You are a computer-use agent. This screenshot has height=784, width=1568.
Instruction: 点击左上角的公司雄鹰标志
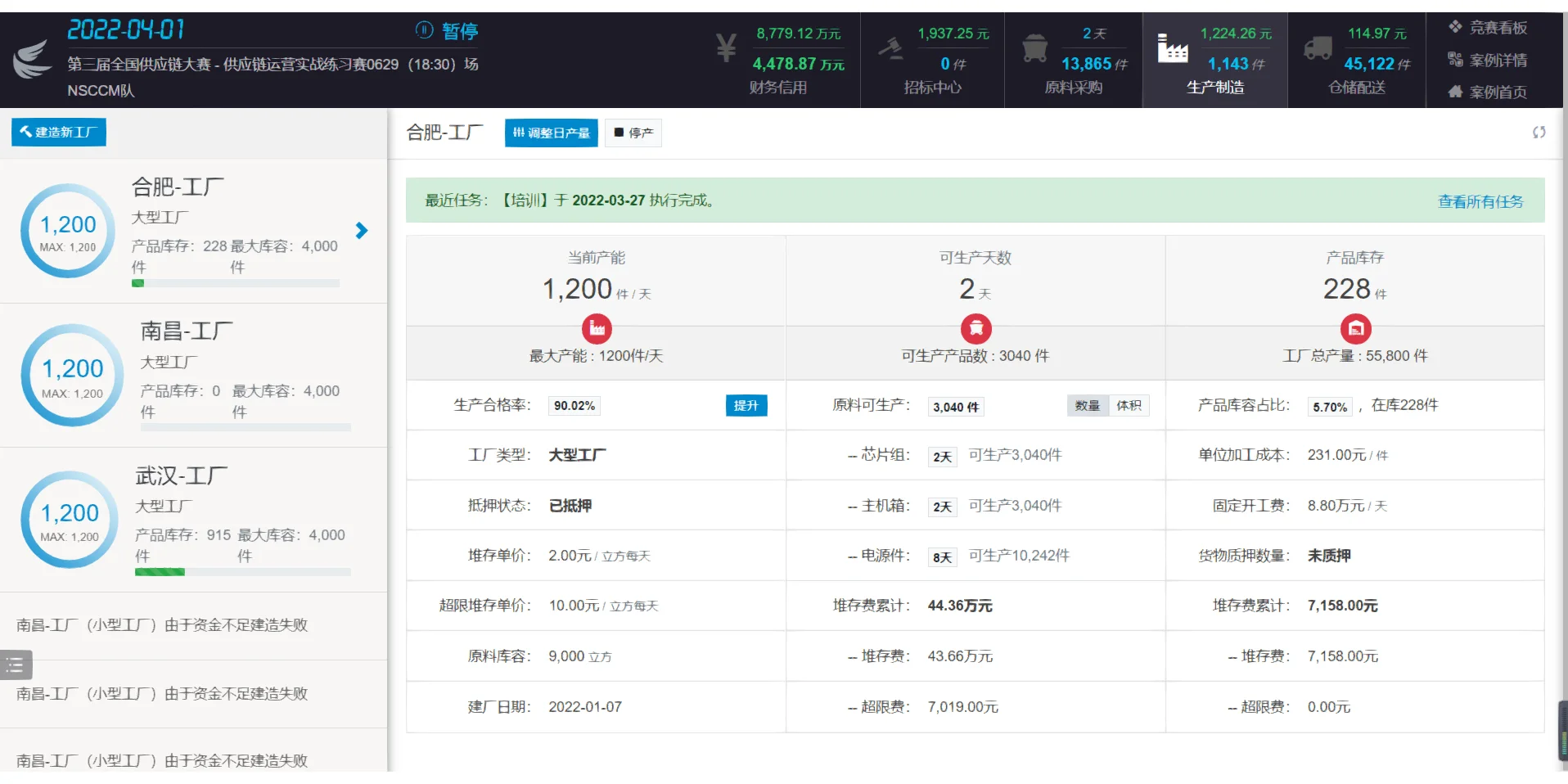[31, 57]
